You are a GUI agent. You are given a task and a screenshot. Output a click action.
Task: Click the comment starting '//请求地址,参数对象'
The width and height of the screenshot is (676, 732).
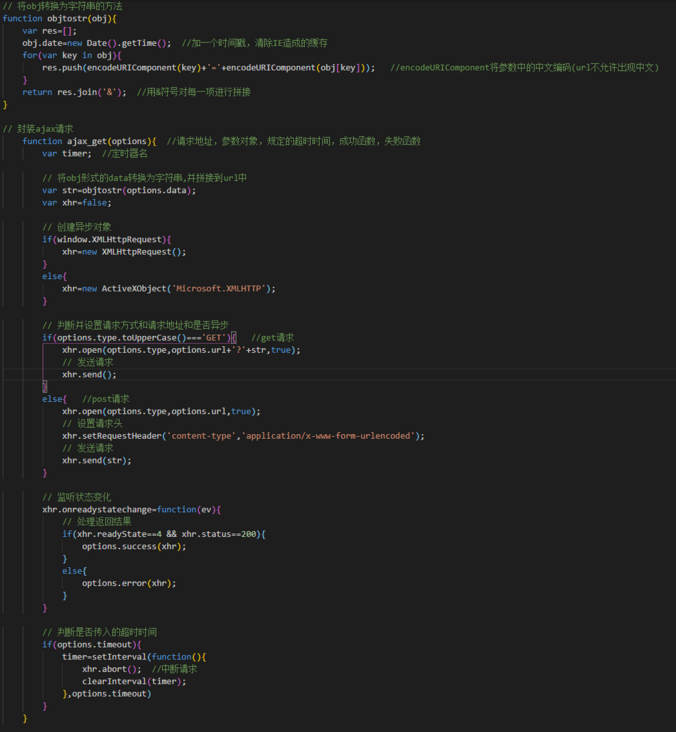[x=294, y=141]
